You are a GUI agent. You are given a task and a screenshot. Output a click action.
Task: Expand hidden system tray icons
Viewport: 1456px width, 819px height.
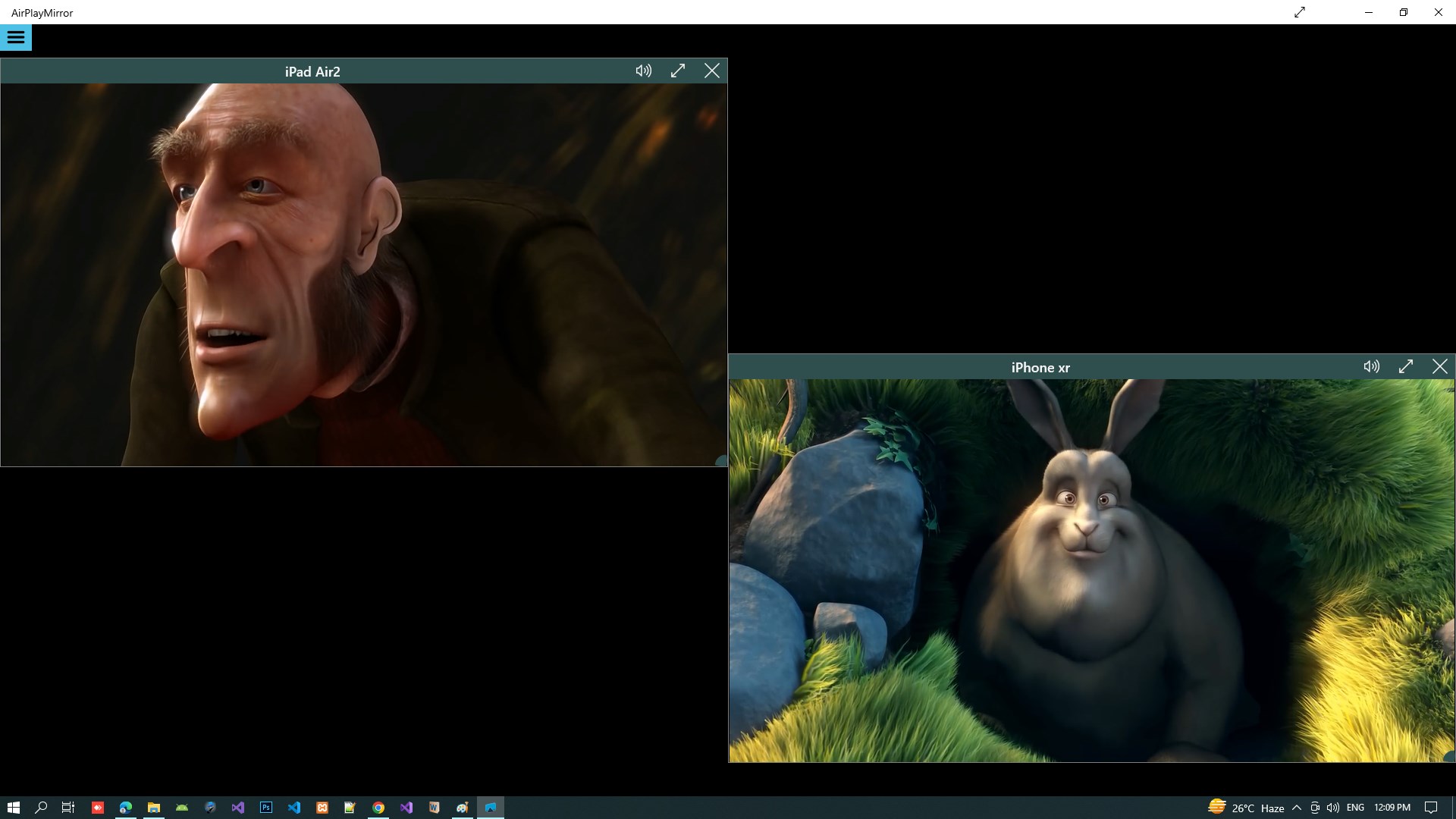[1296, 807]
